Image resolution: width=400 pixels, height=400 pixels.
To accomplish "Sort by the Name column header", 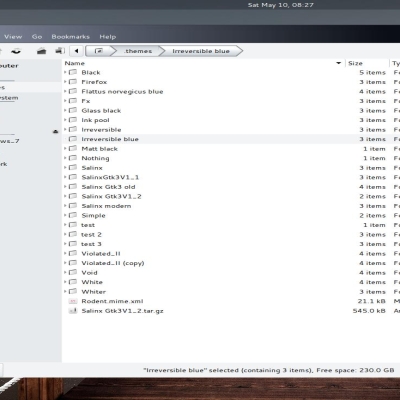I will click(203, 63).
